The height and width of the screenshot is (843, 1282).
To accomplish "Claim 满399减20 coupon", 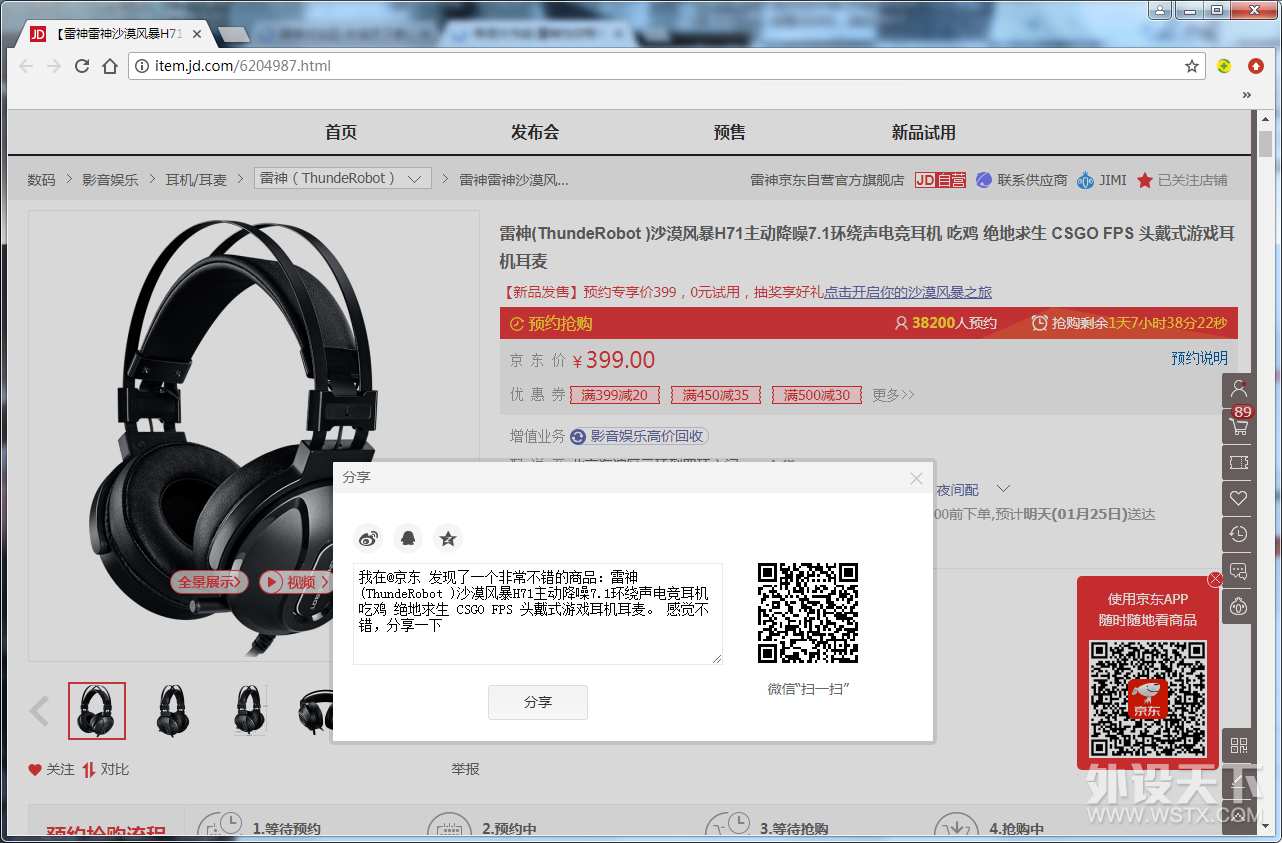I will click(615, 395).
